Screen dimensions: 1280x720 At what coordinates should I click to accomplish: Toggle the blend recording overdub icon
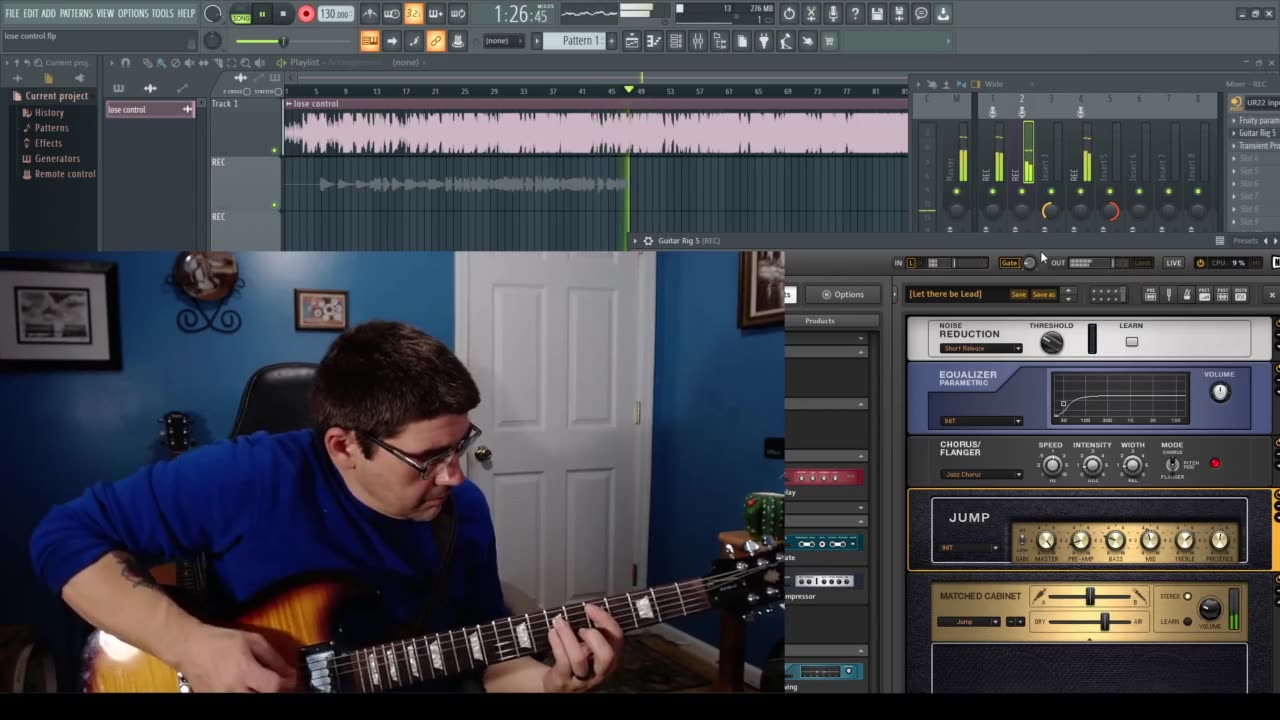click(x=435, y=14)
